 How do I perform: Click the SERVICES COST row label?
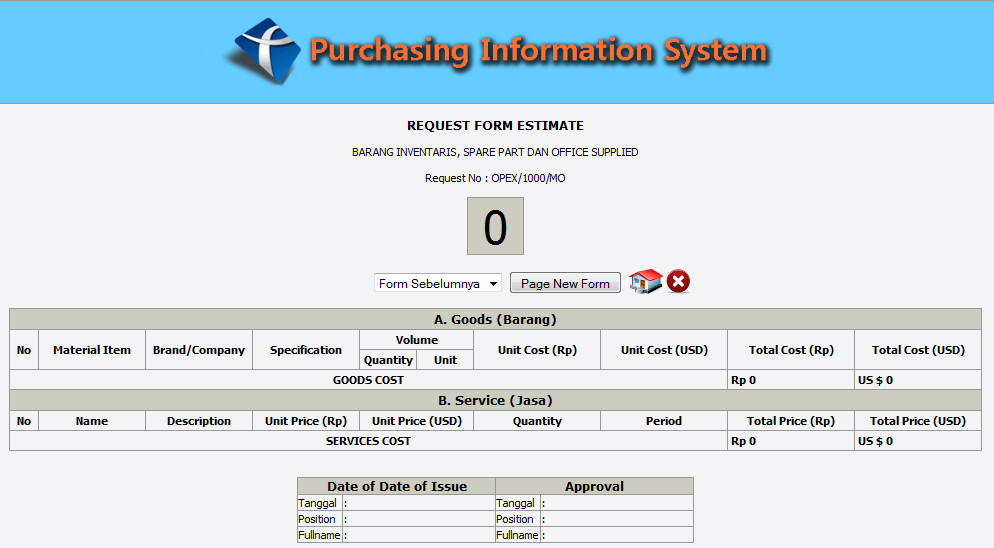(368, 441)
